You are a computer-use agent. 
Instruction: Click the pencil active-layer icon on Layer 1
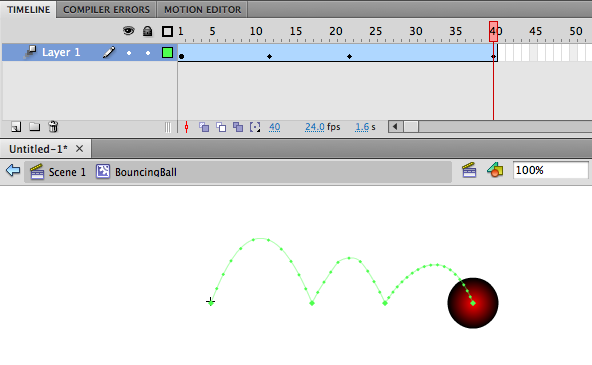(109, 52)
